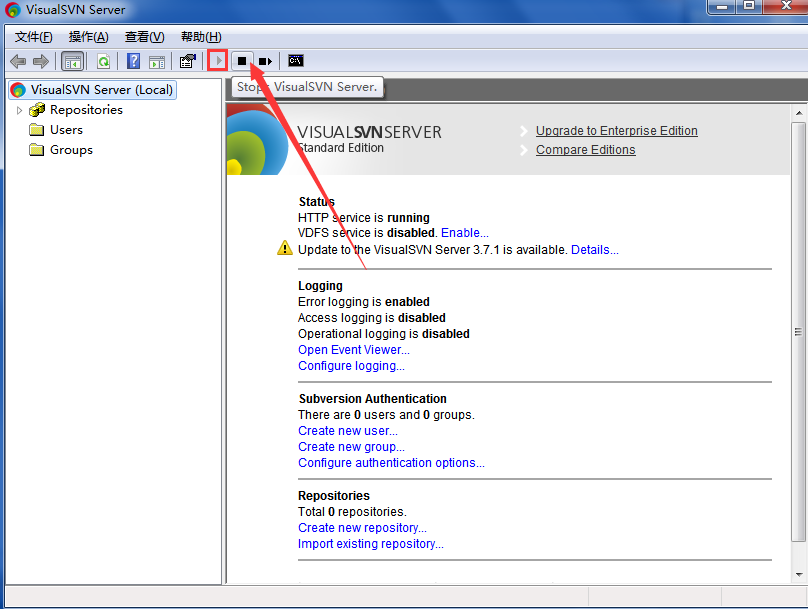Click the Forward arrow in the toolbar
The image size is (808, 609).
41,61
